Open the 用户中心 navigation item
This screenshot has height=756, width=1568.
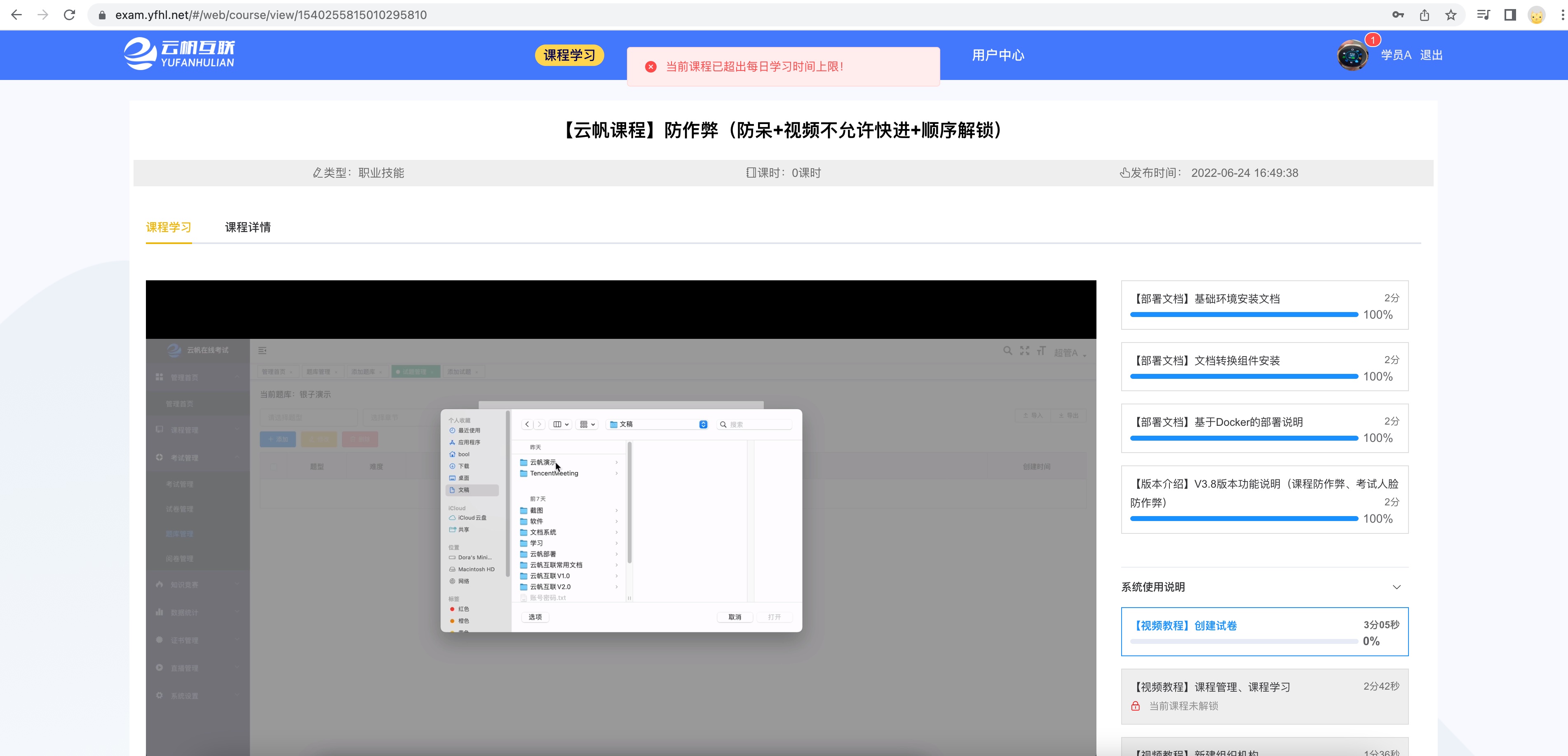(x=998, y=55)
